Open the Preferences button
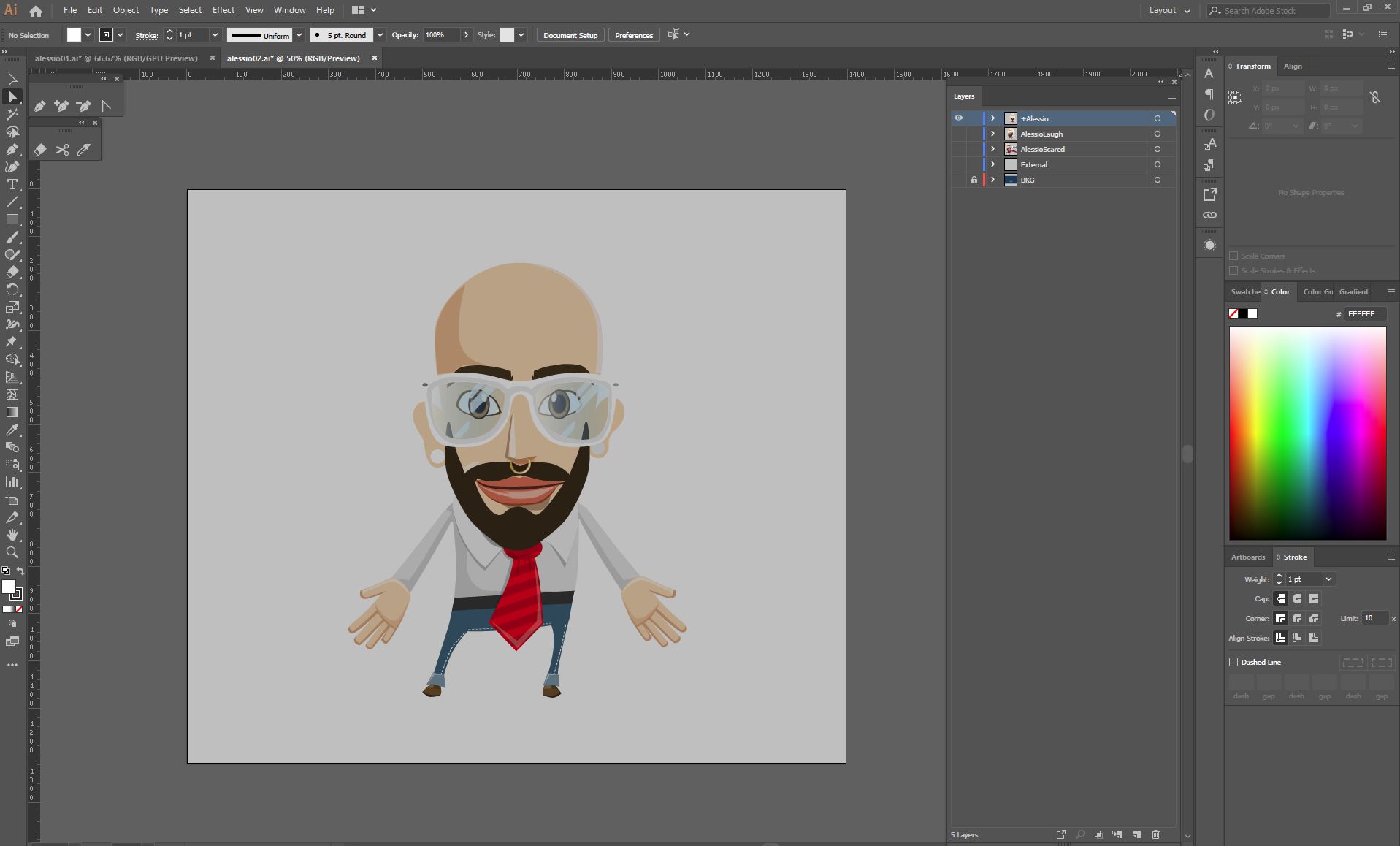 (633, 35)
